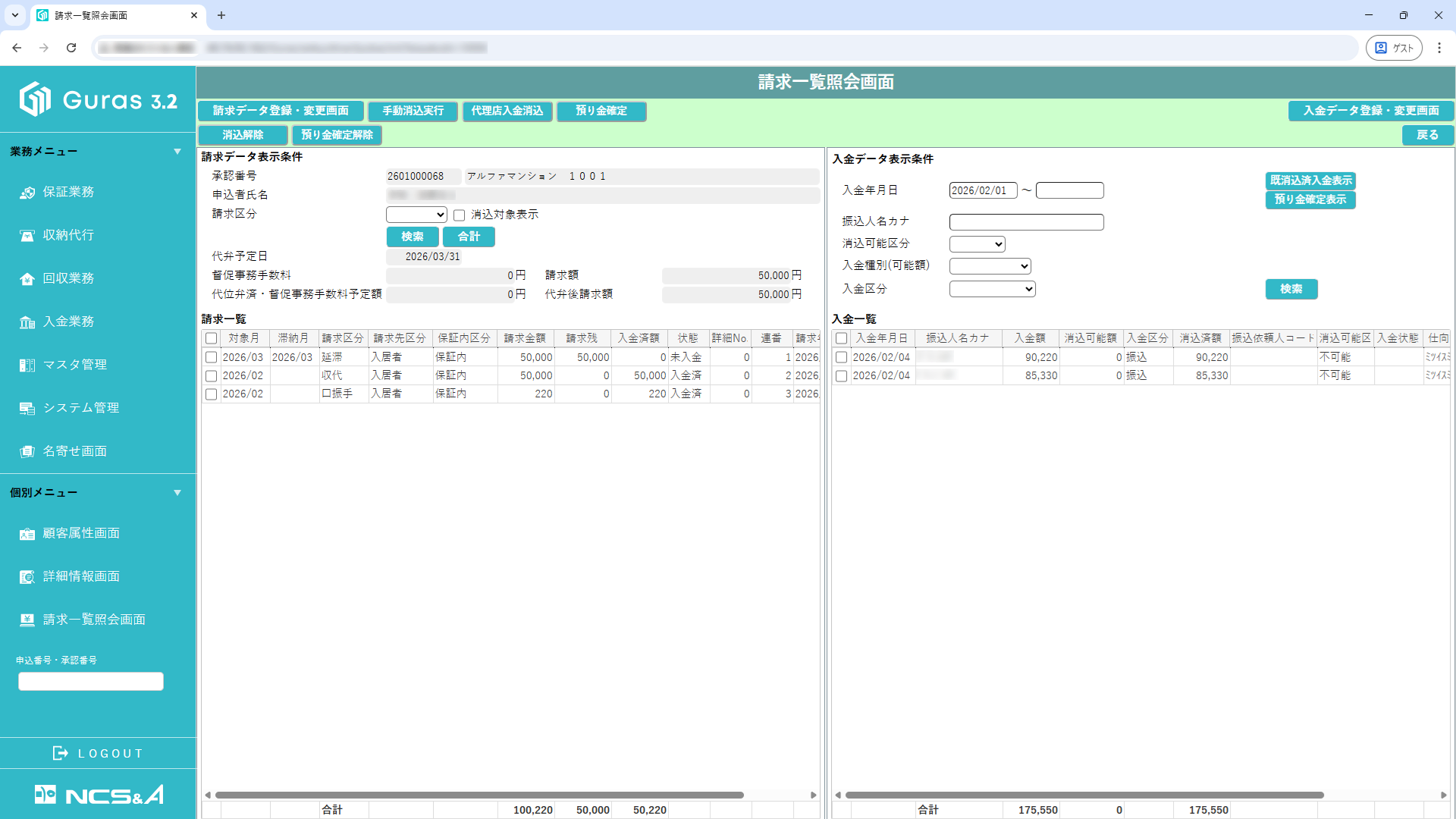1456x819 pixels.
Task: Open 詳細情報画面 menu item
Action: pos(81,576)
